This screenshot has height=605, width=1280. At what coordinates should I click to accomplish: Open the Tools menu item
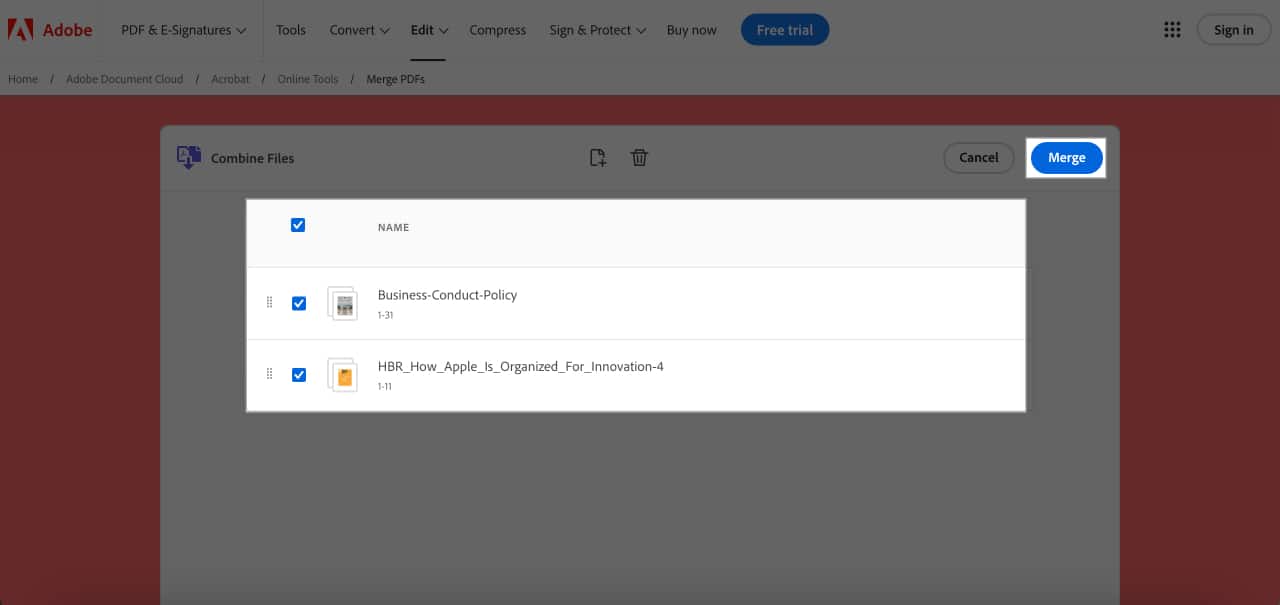[291, 30]
